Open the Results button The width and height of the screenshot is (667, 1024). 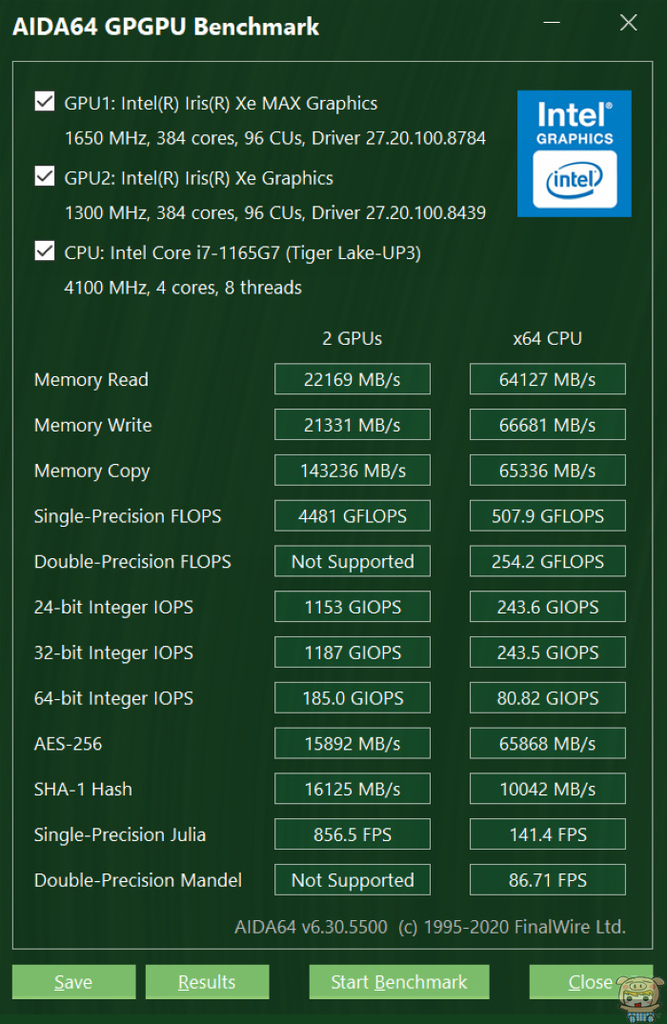tap(207, 982)
